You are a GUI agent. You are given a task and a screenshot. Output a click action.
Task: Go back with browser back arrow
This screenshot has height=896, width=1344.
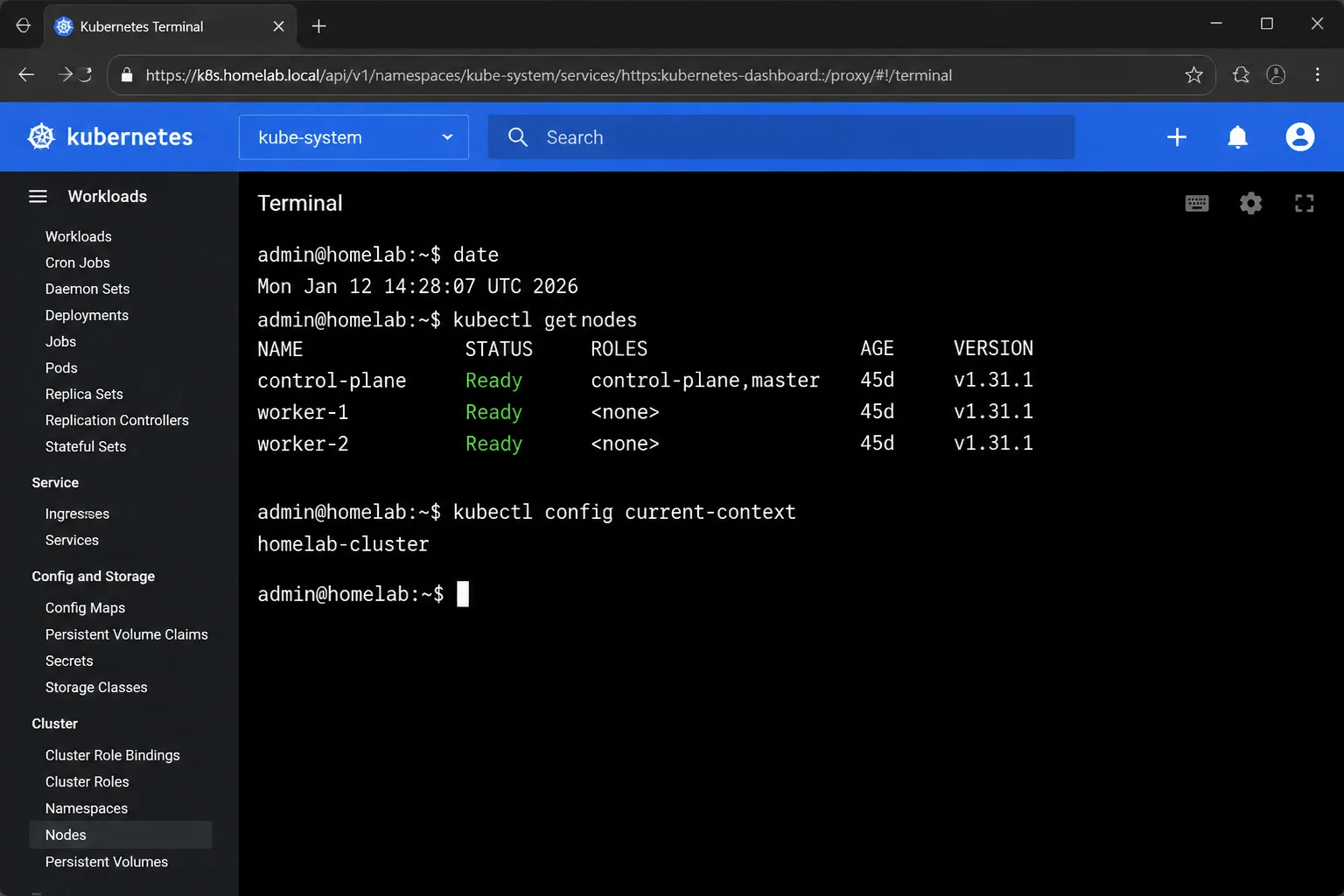(x=26, y=75)
